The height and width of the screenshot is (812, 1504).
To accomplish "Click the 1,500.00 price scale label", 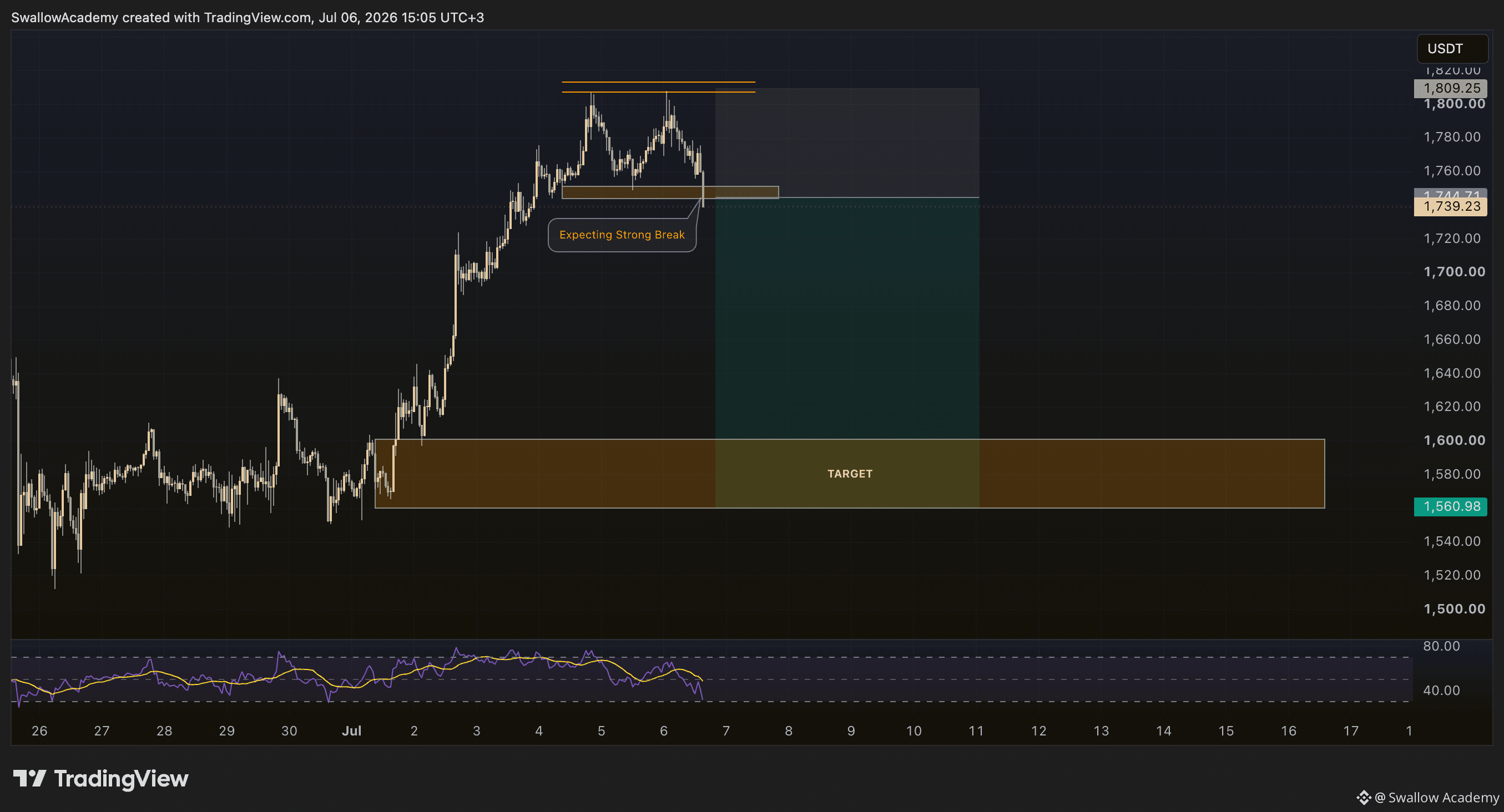I will click(x=1454, y=609).
